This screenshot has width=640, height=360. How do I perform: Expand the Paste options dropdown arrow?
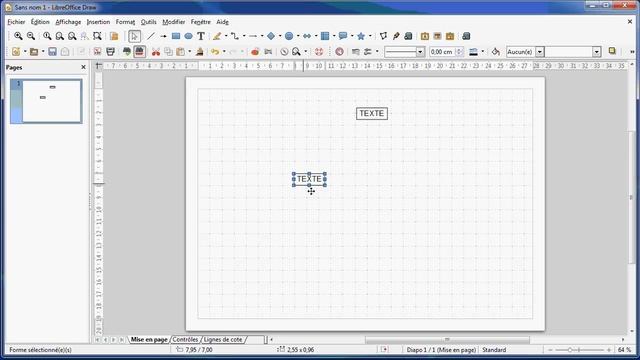pos(189,52)
